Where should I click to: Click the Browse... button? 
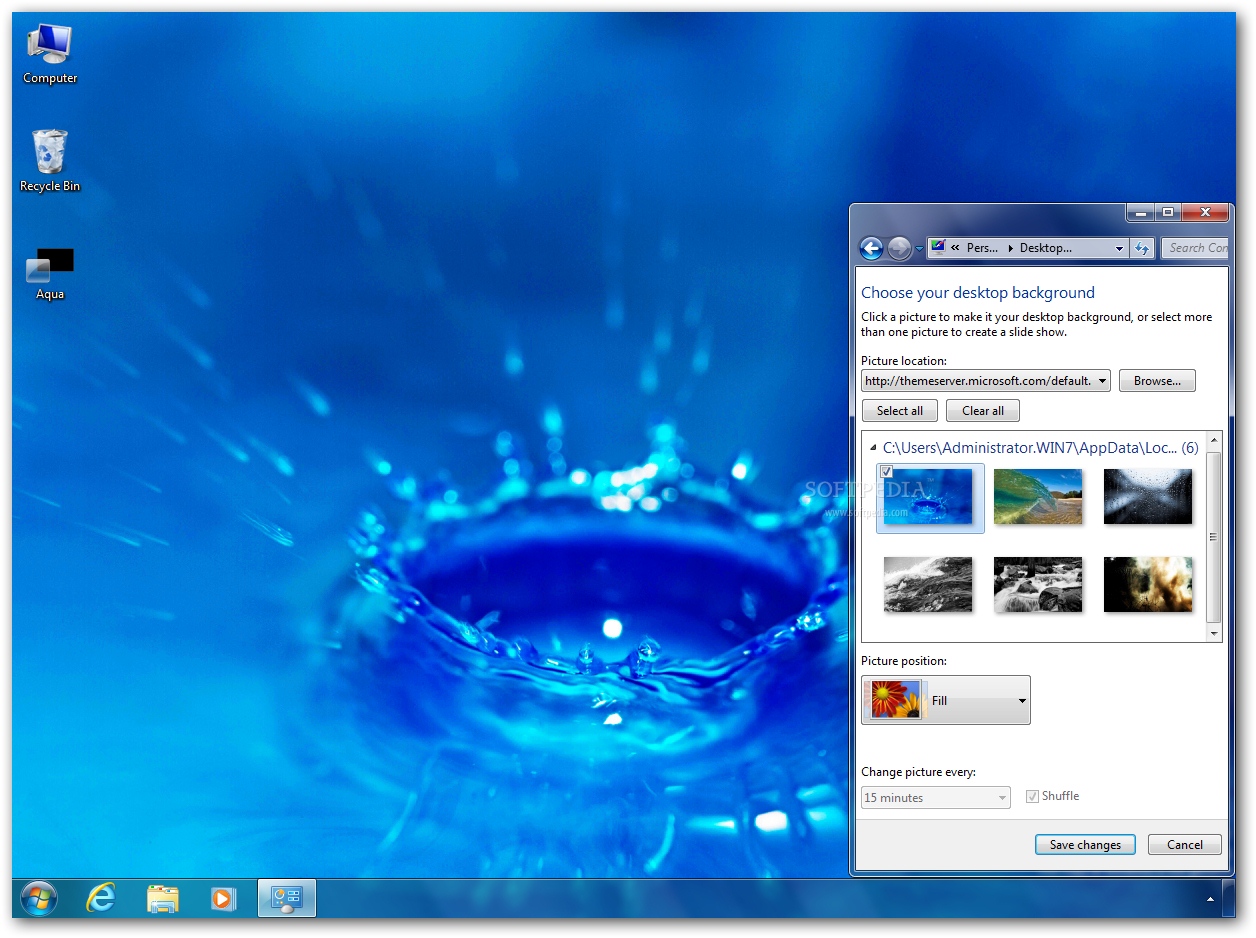pyautogui.click(x=1157, y=381)
